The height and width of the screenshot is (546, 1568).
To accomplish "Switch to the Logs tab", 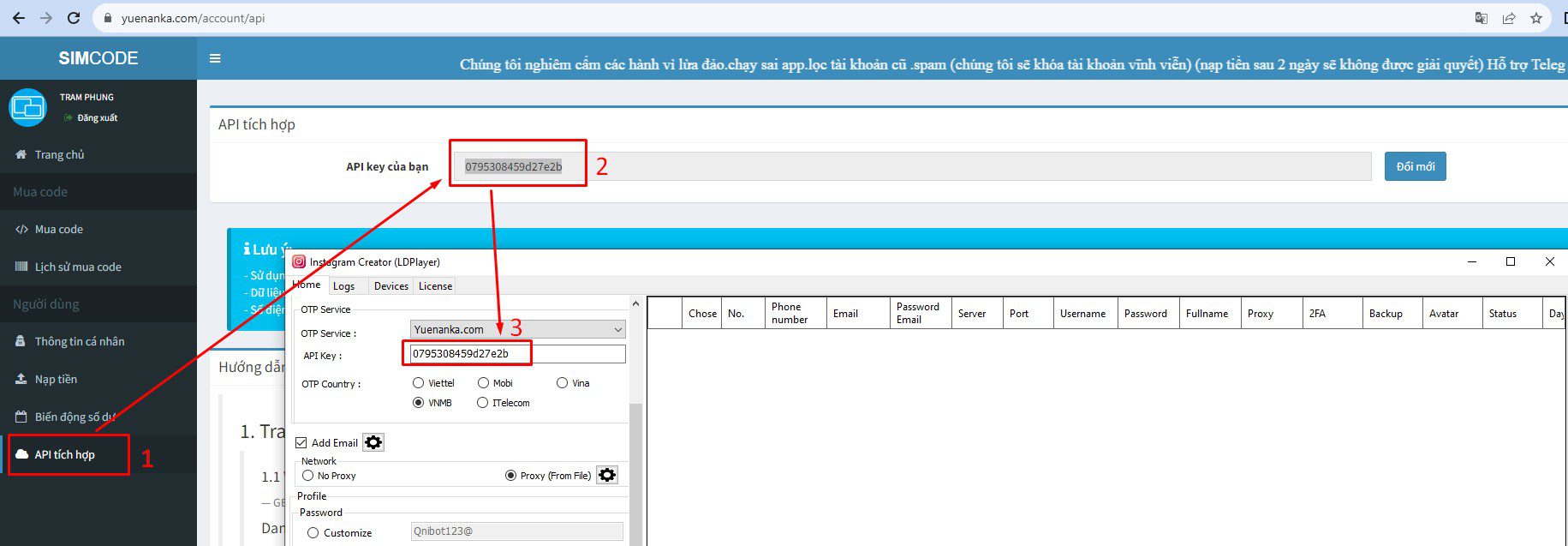I will (x=343, y=286).
